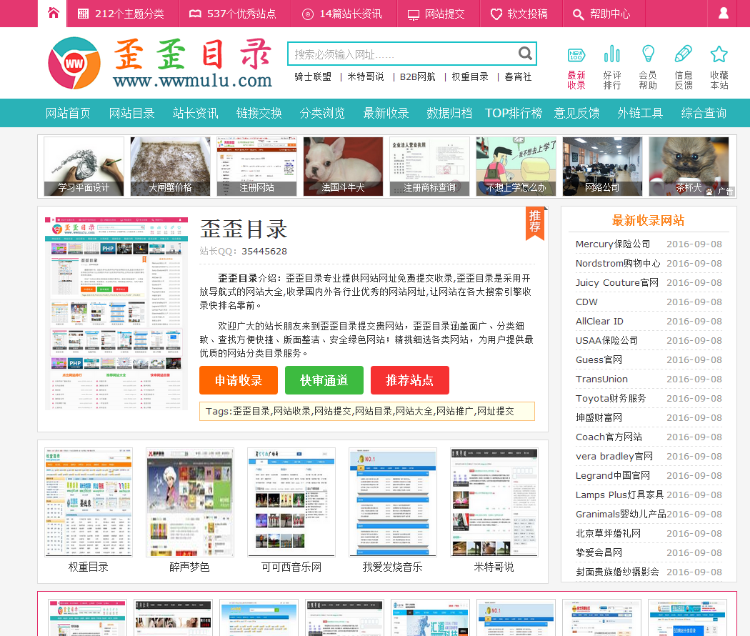Open the 我爱发烧音乐 site card
Screen dimensions: 750x636
point(393,510)
